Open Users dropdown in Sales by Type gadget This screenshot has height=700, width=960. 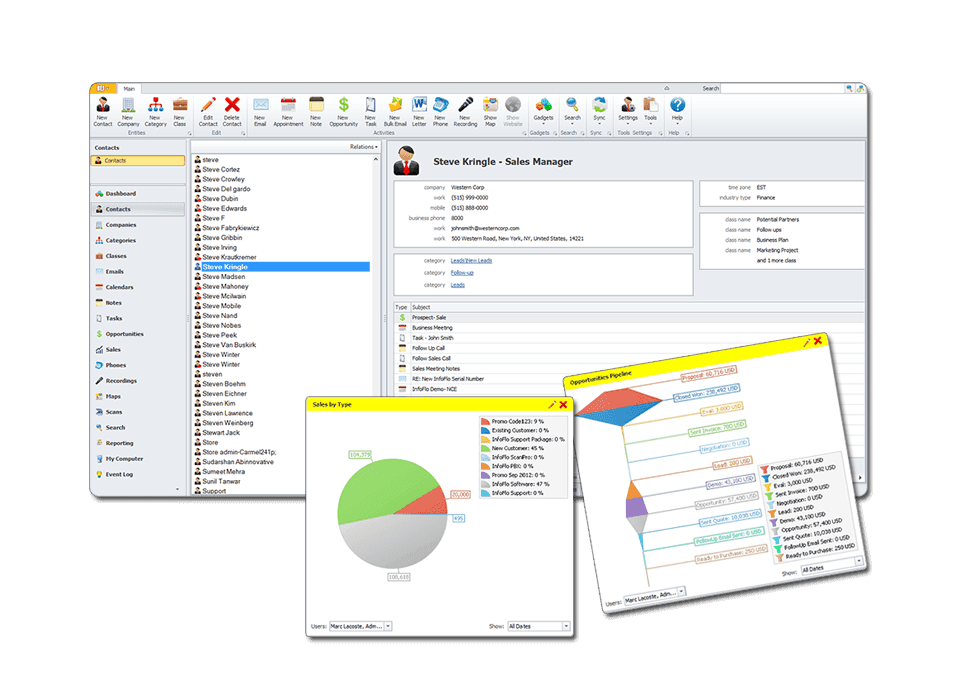pos(360,626)
